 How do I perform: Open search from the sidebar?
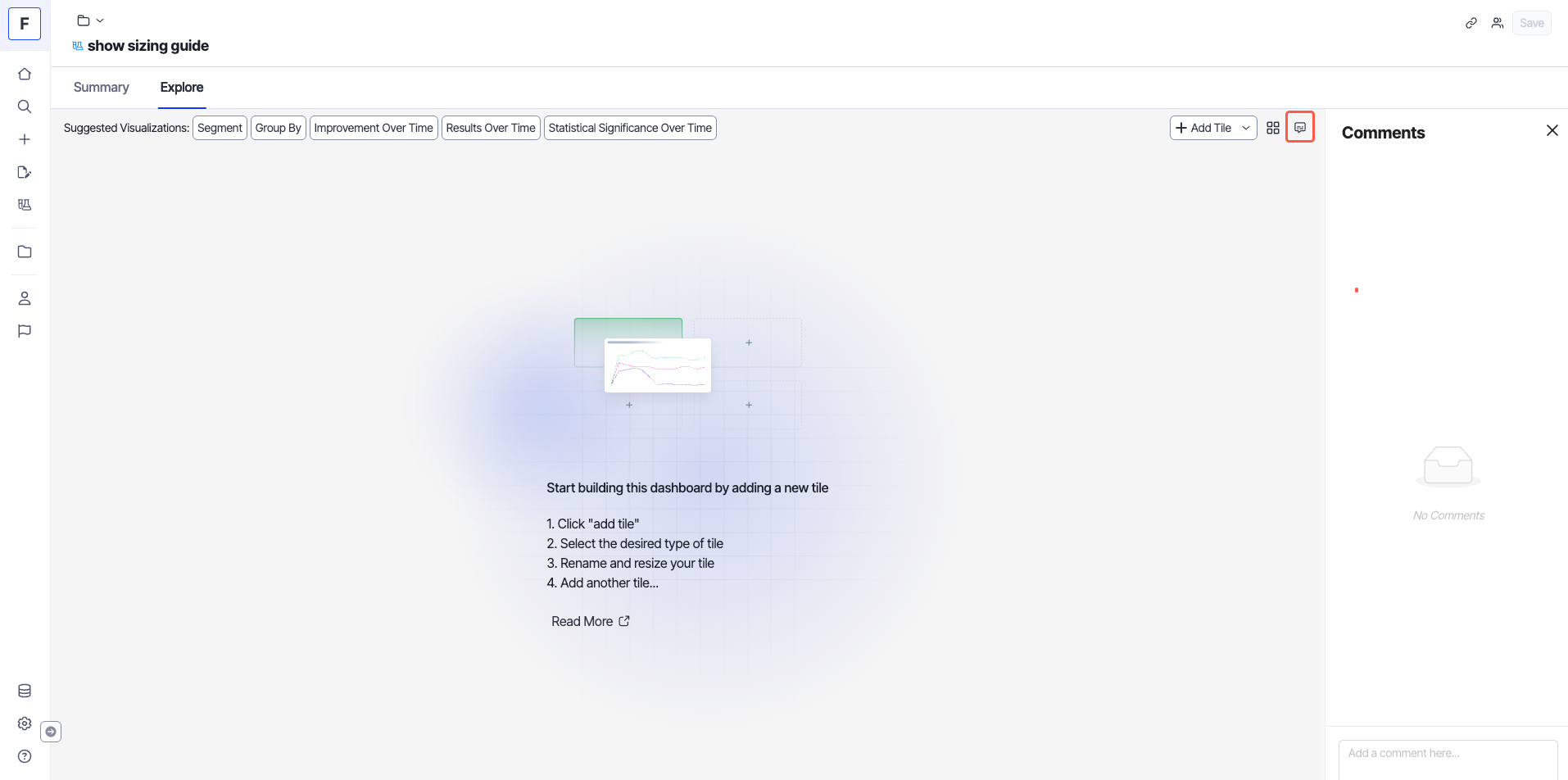point(25,107)
